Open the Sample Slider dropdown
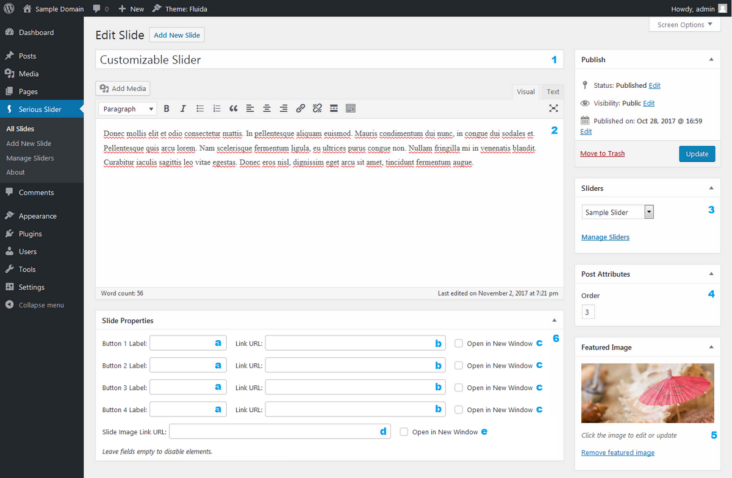This screenshot has height=478, width=732. pyautogui.click(x=618, y=212)
